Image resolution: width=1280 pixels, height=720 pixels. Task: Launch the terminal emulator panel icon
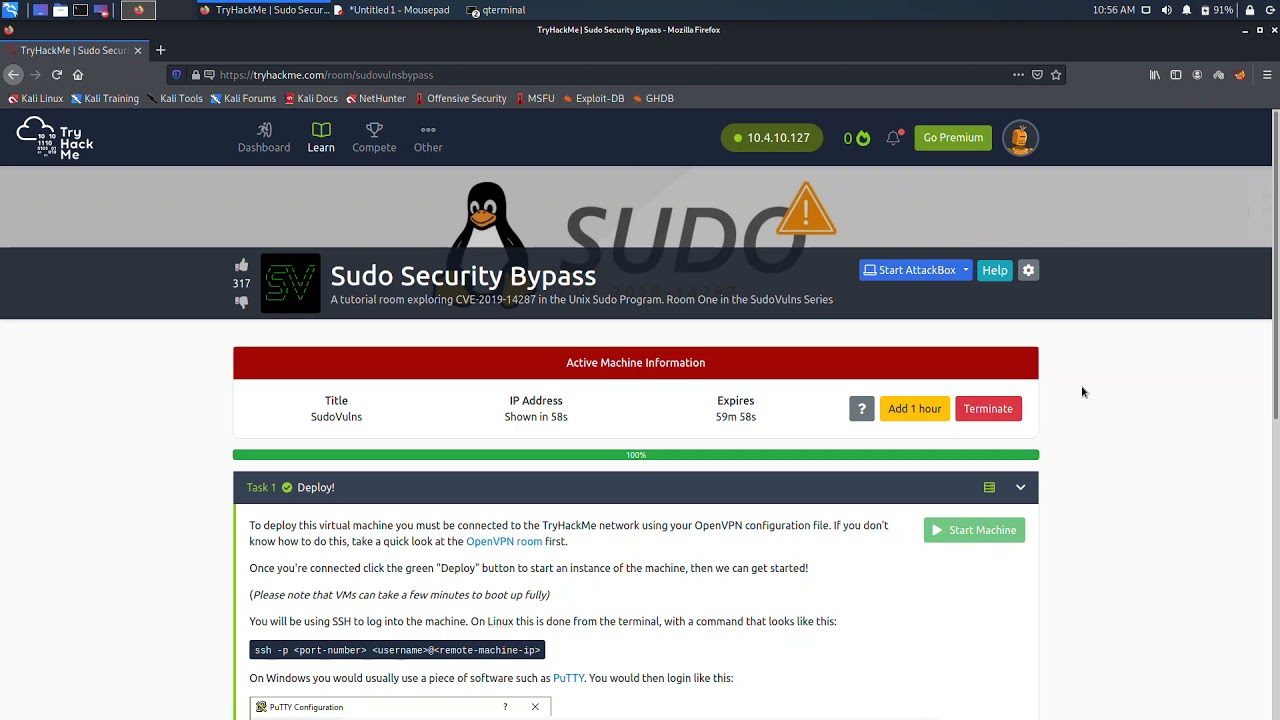pos(80,10)
